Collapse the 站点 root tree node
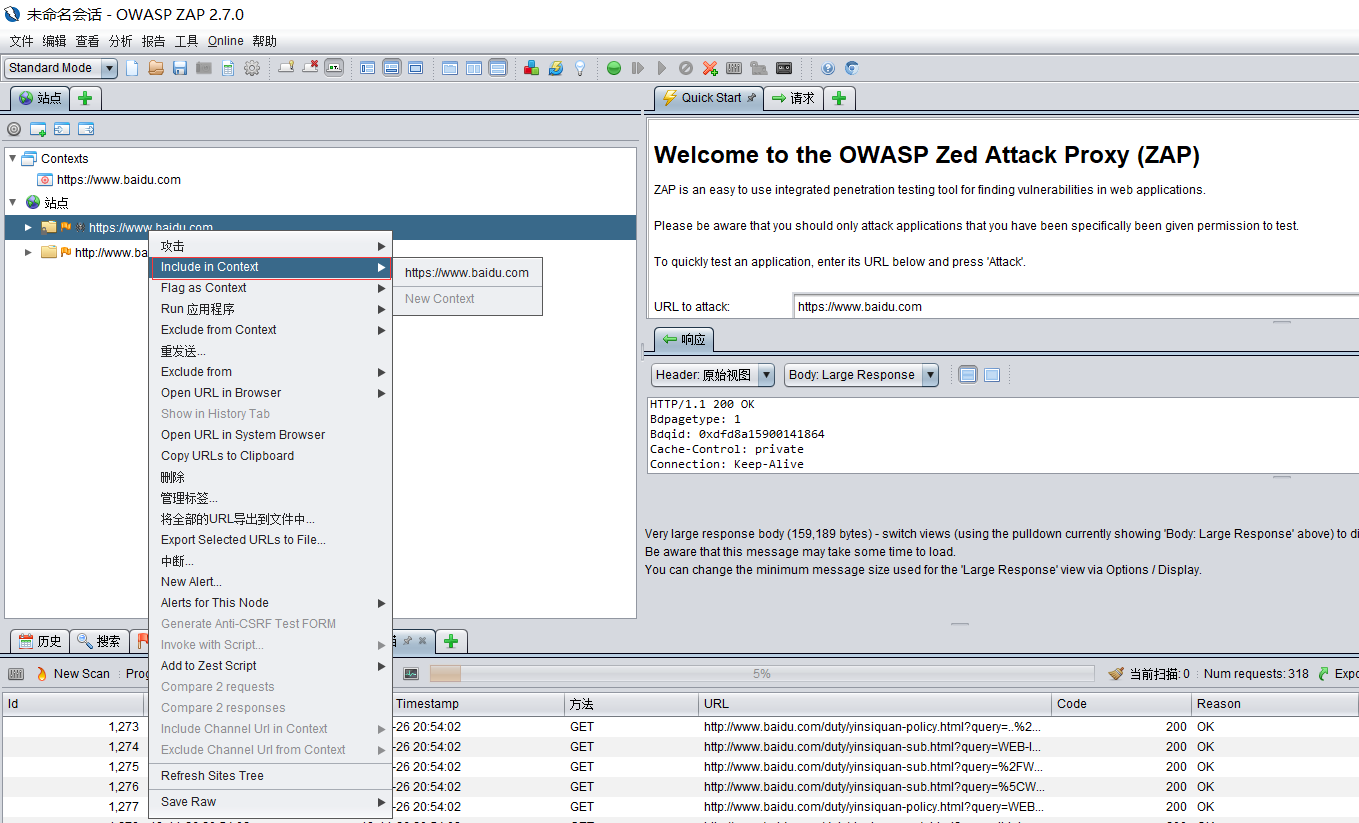 [x=12, y=202]
